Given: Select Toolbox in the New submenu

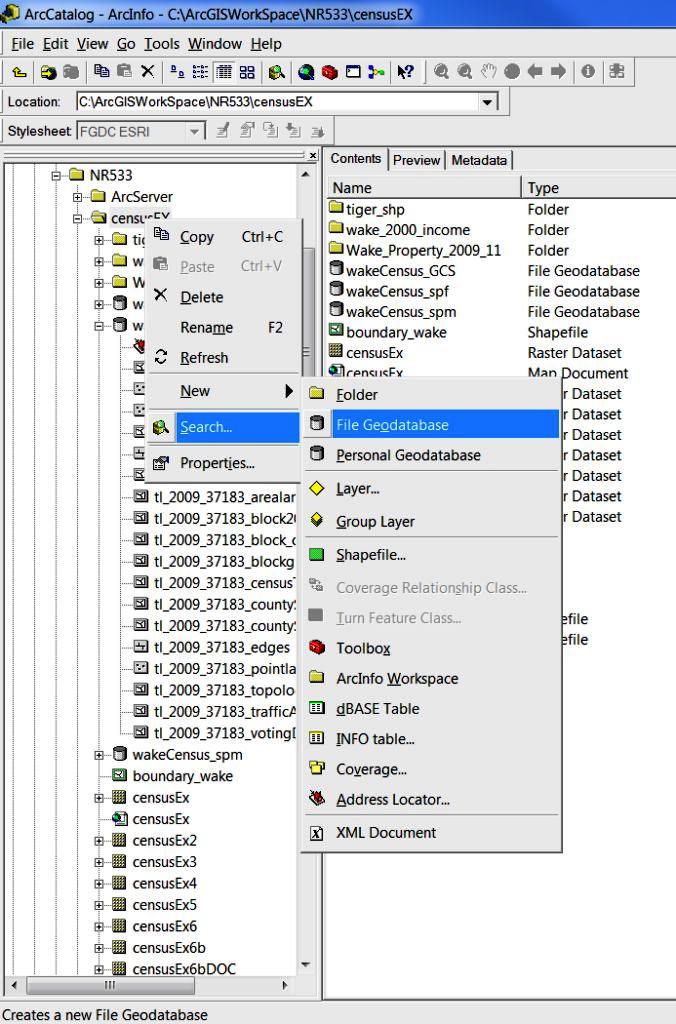Looking at the screenshot, I should [432, 648].
